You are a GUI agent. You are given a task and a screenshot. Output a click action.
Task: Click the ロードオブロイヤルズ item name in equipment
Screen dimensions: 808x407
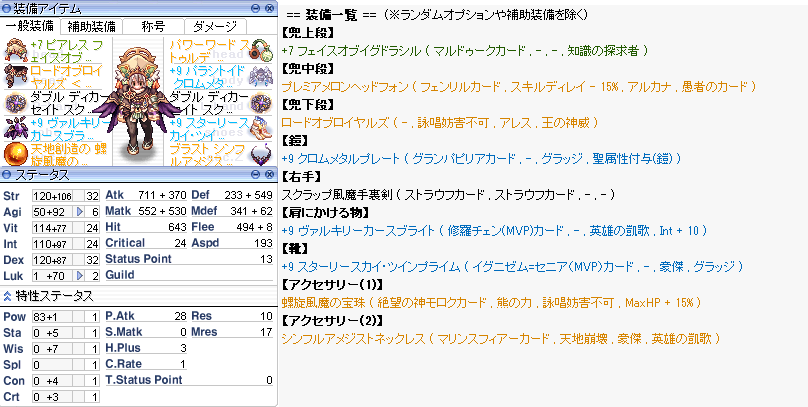tap(66, 77)
